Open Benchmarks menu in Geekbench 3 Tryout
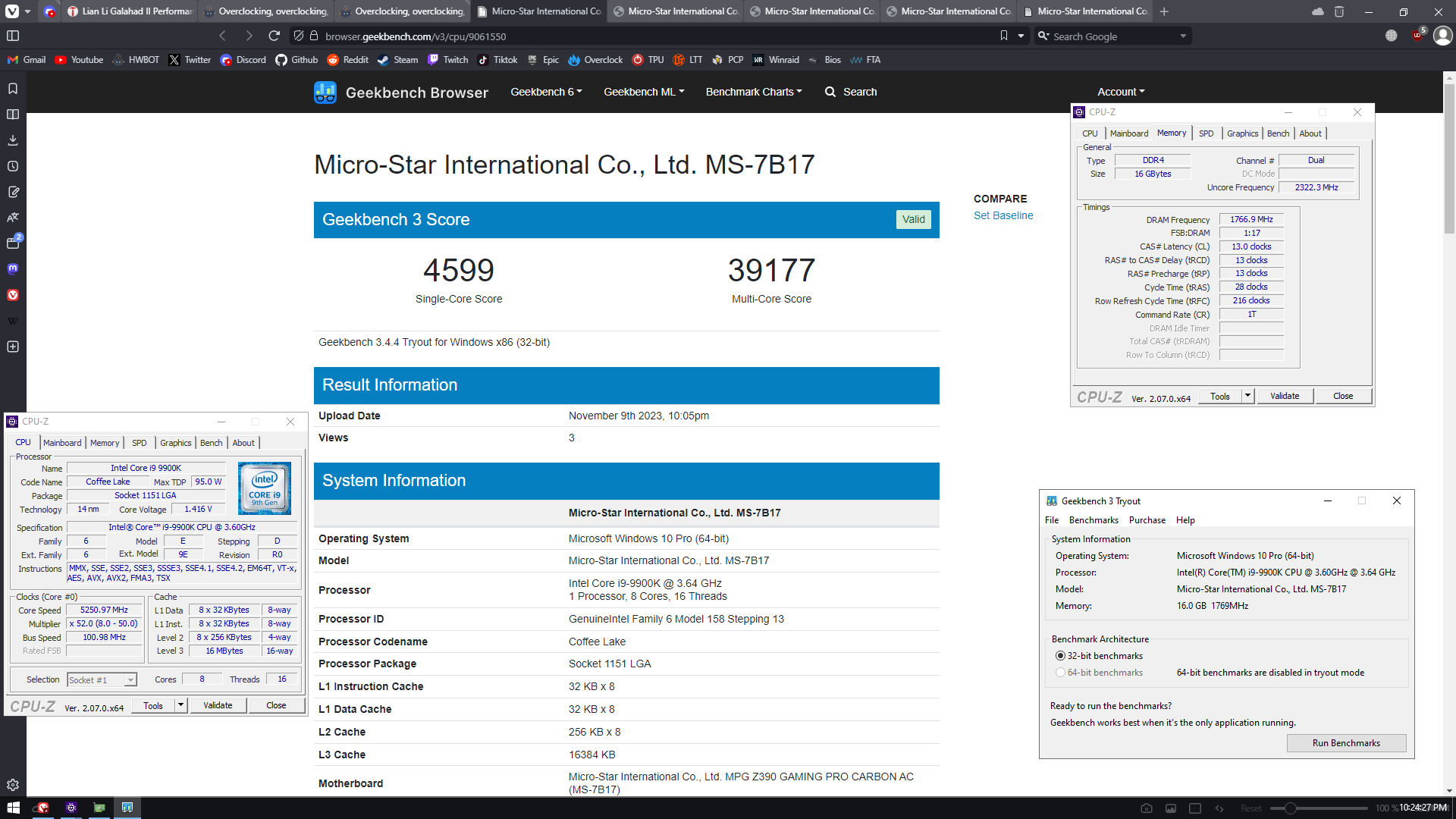The width and height of the screenshot is (1456, 819). [x=1094, y=520]
